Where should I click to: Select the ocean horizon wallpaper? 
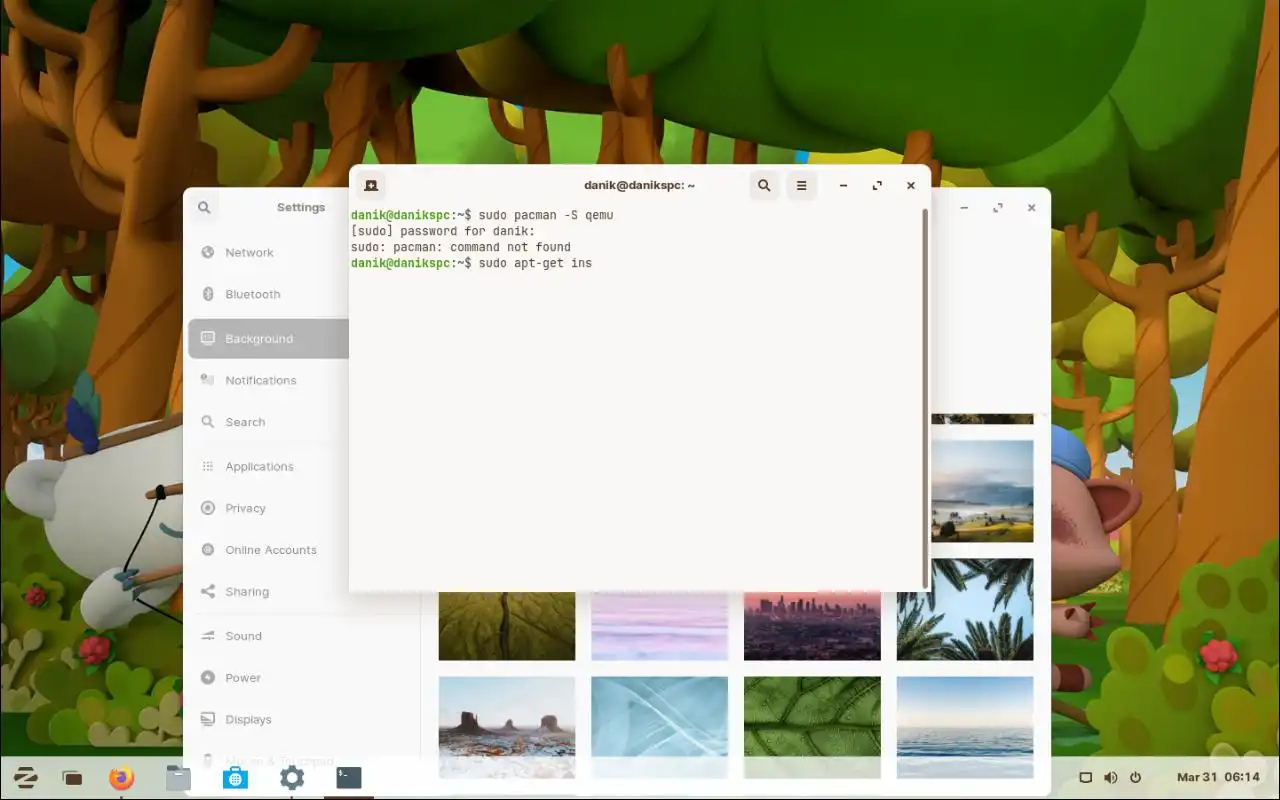pyautogui.click(x=965, y=727)
